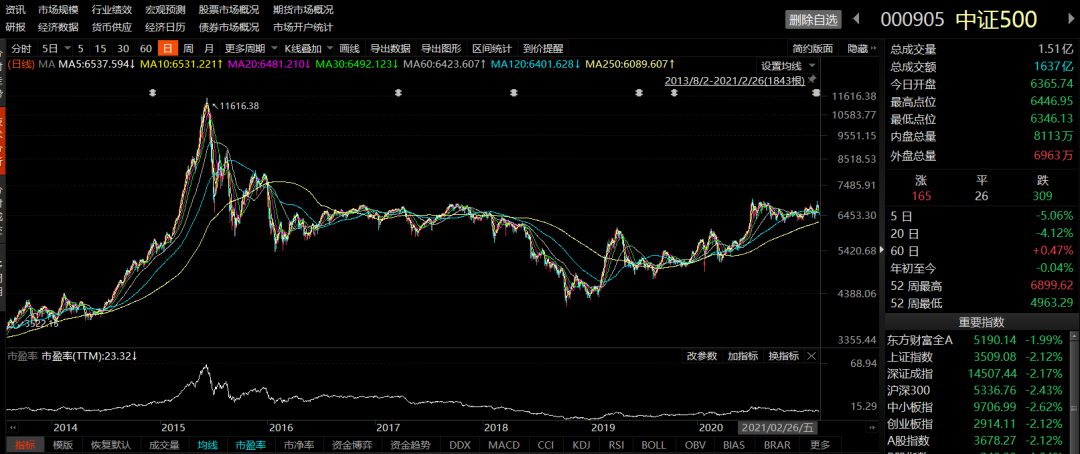Click the 删除自选 button
Image resolution: width=1080 pixels, height=454 pixels.
click(814, 20)
